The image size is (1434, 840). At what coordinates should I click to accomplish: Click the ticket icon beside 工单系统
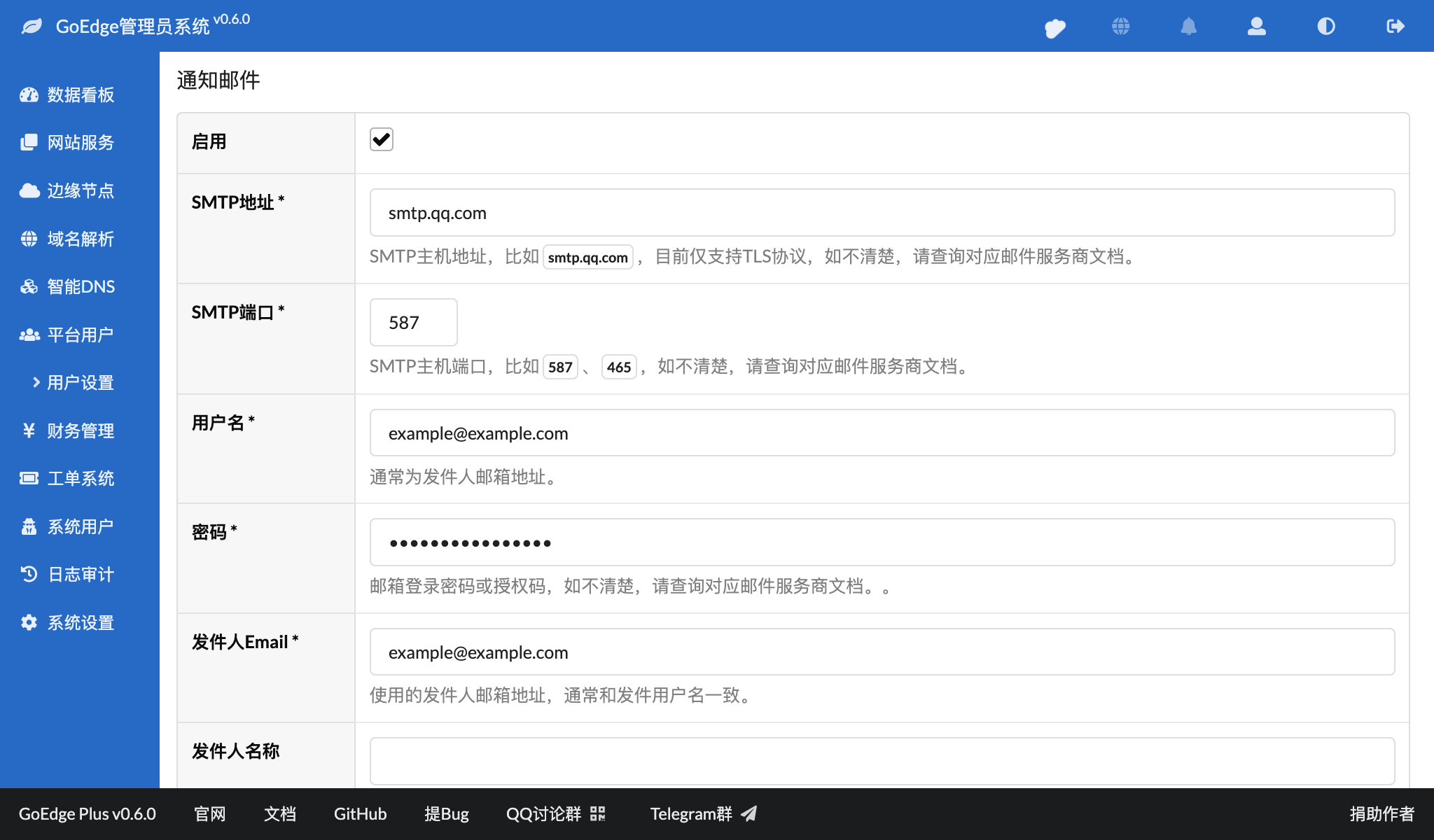point(29,478)
